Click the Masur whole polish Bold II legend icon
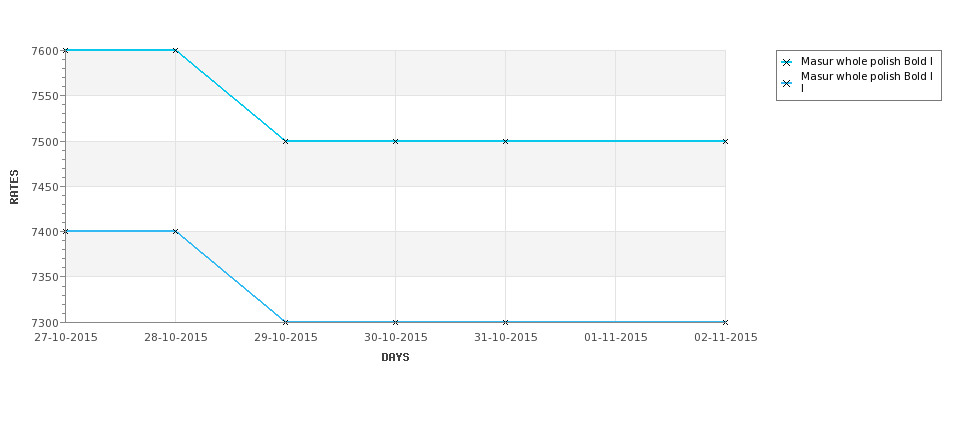Screen dimensions: 975x429 (x=787, y=83)
